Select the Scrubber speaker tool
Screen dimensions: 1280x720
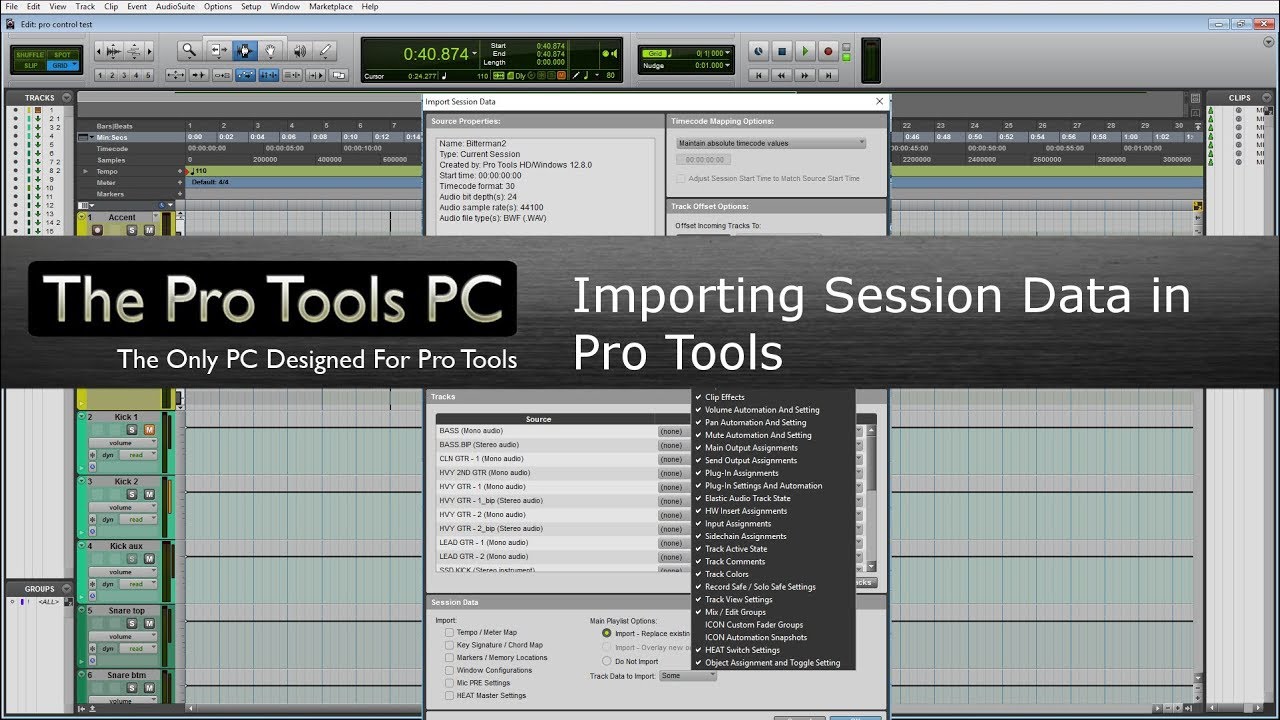(x=298, y=50)
